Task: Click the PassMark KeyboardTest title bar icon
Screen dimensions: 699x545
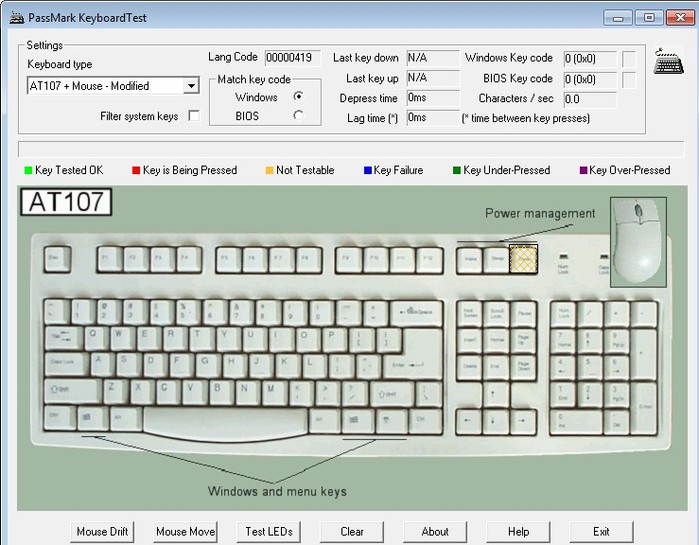Action: pyautogui.click(x=16, y=18)
